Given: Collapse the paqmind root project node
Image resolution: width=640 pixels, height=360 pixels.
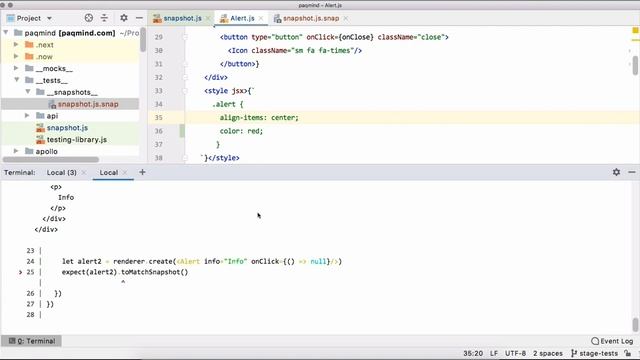Looking at the screenshot, I should [6, 33].
